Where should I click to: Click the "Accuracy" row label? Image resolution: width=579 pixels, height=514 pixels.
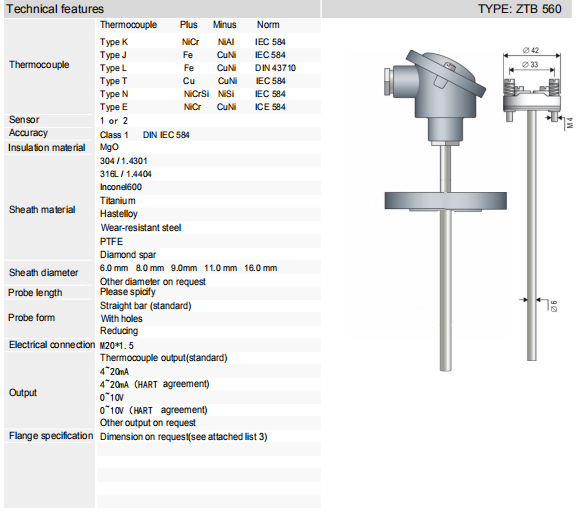pyautogui.click(x=28, y=133)
